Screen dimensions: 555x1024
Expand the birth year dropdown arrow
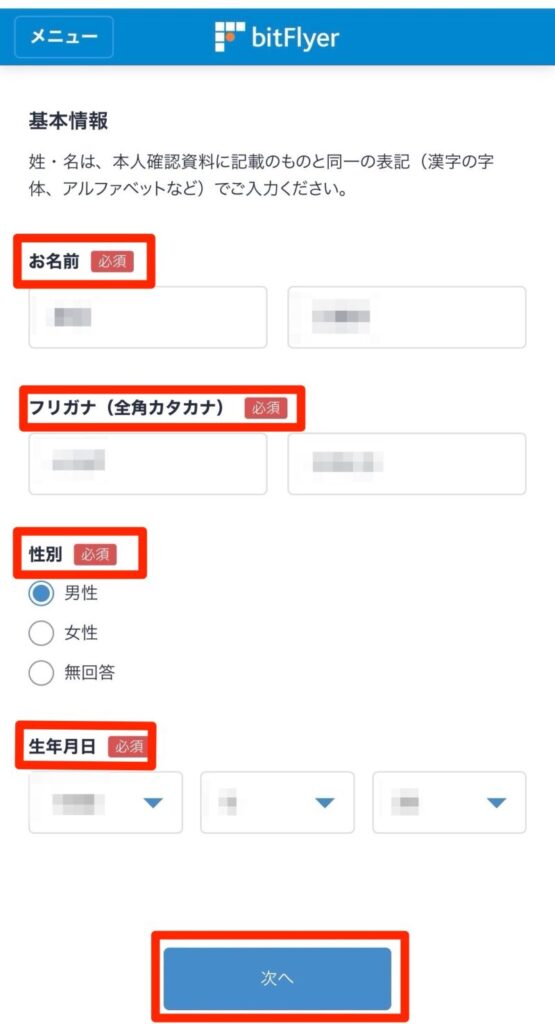(153, 803)
